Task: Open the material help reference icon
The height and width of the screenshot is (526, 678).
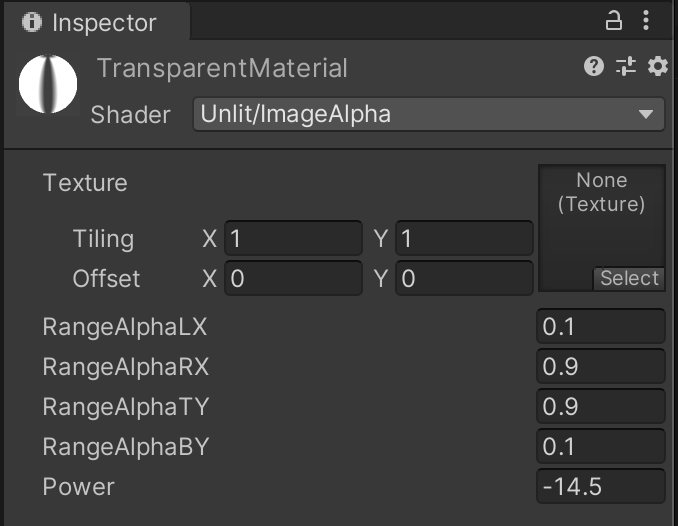Action: point(594,67)
